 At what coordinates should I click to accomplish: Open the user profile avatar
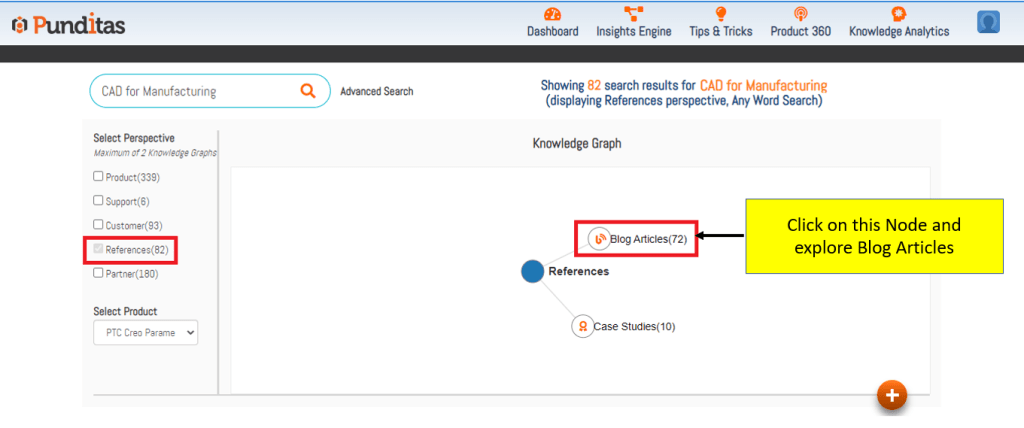[990, 21]
